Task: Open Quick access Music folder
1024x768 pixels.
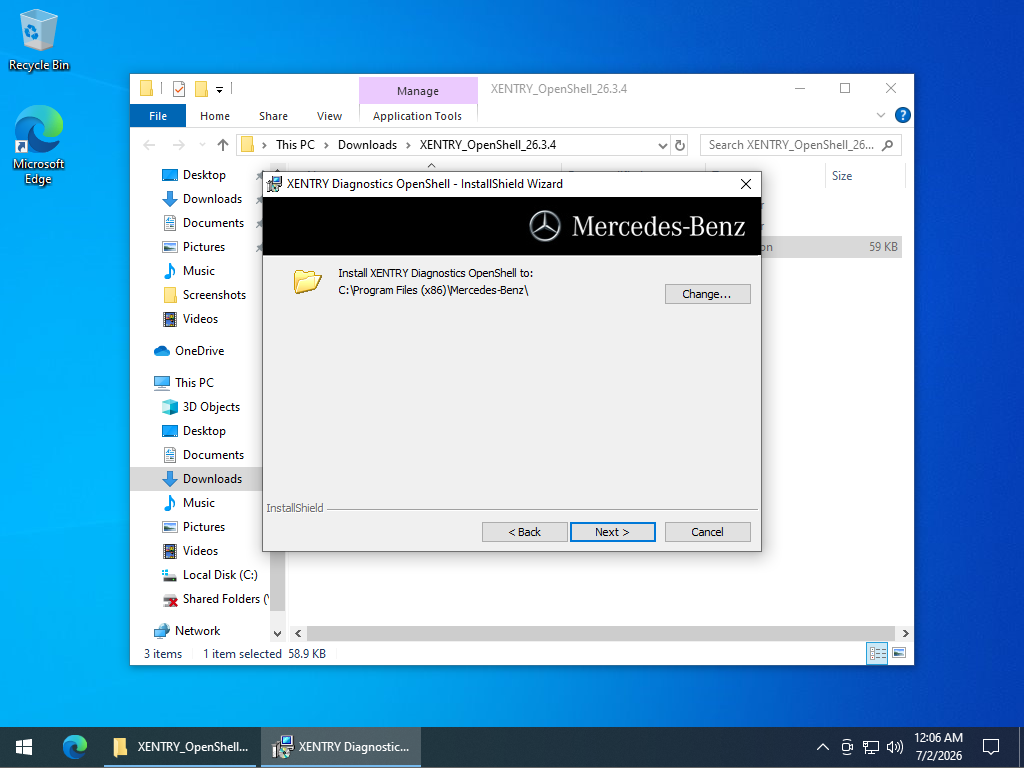Action: [x=199, y=270]
